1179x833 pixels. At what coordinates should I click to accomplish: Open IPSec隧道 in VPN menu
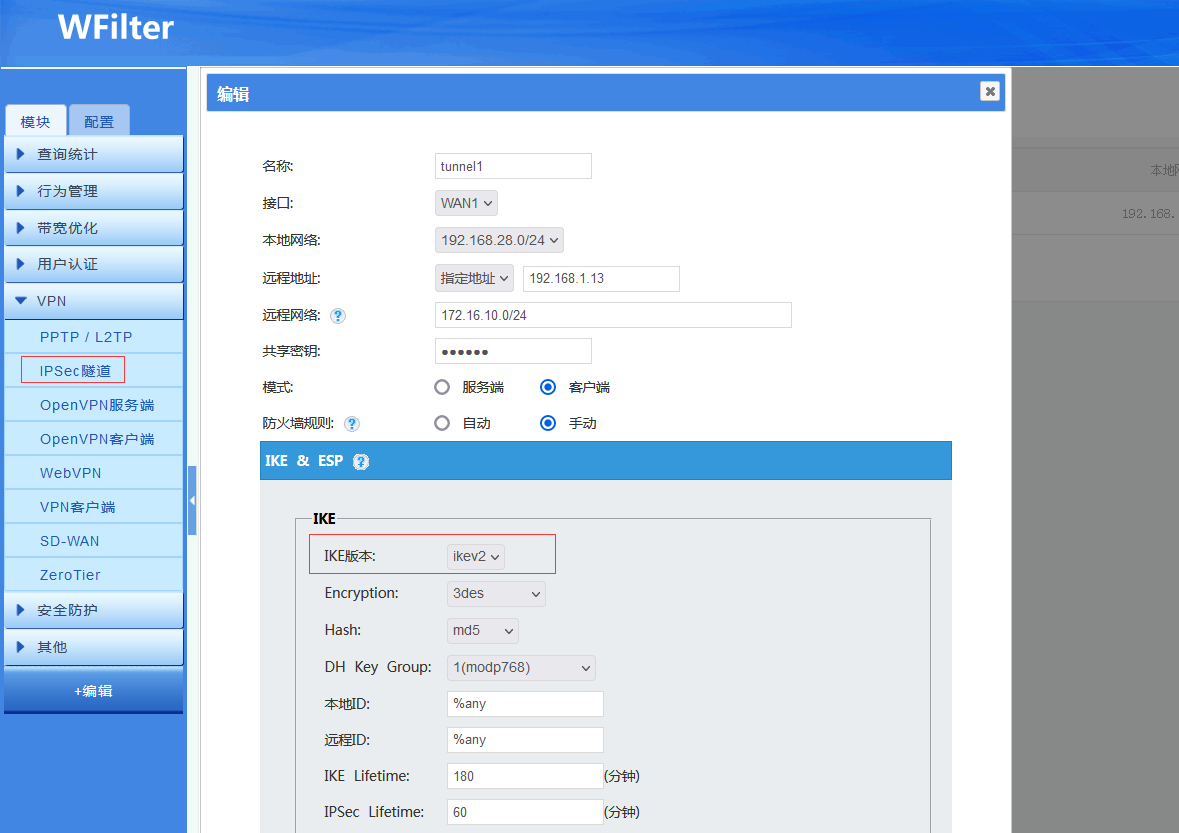[x=74, y=371]
